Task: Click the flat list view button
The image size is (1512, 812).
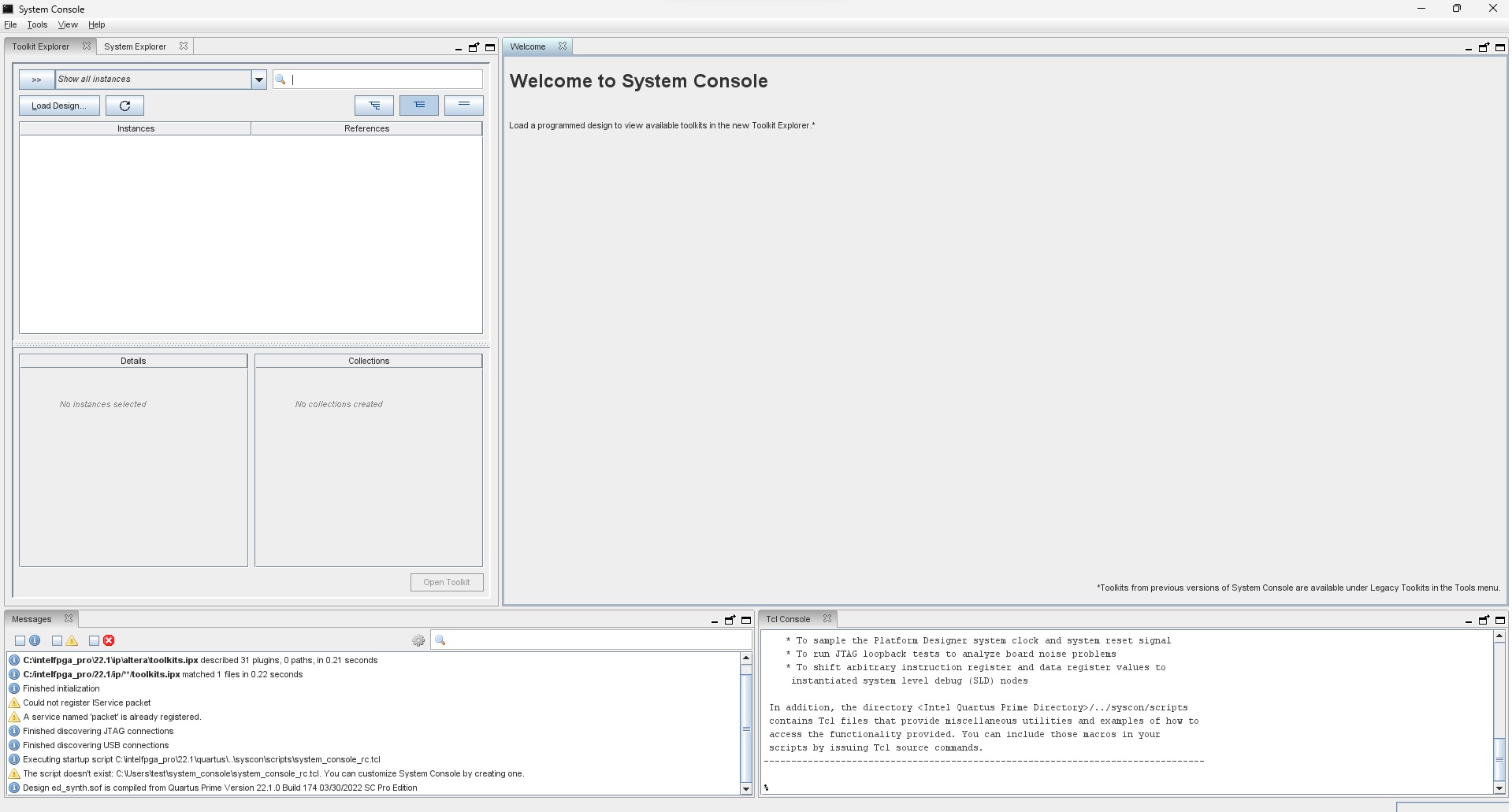Action: (x=464, y=106)
